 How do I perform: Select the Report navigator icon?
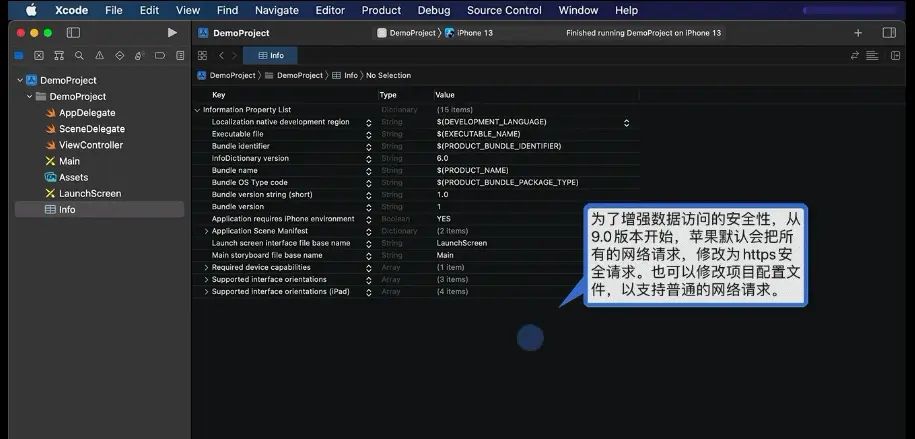pyautogui.click(x=180, y=55)
